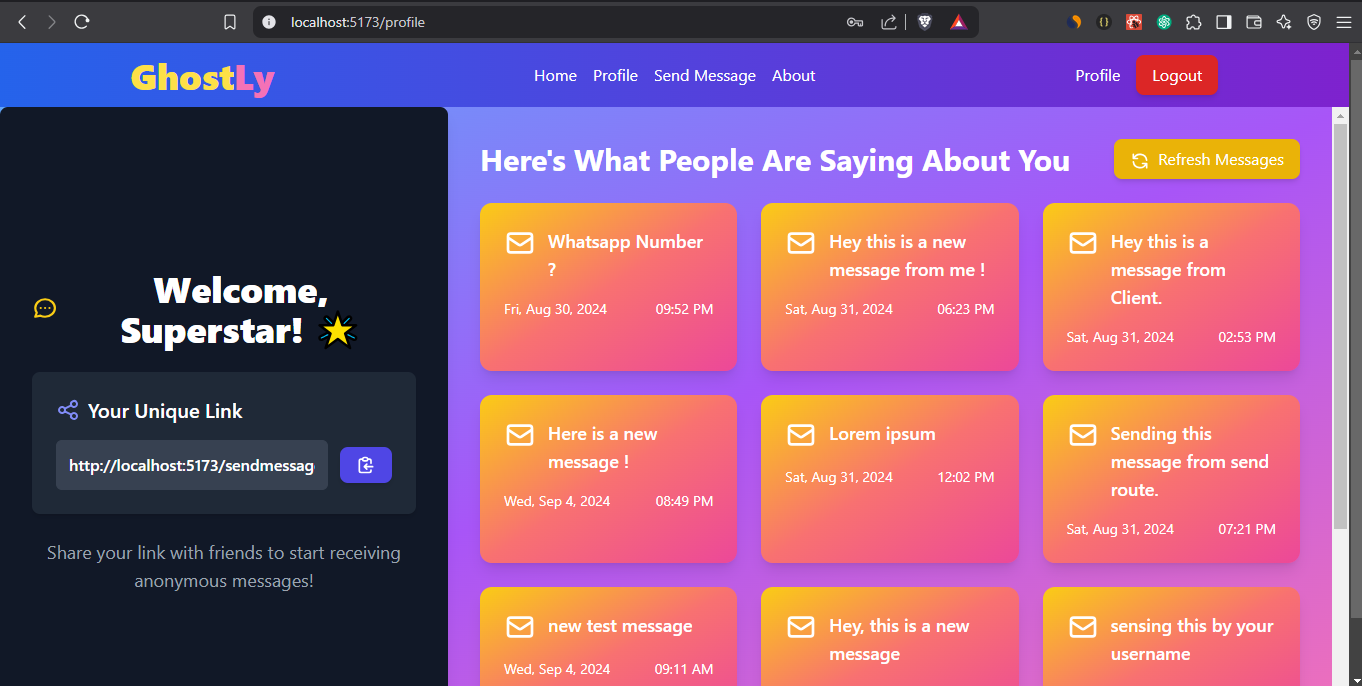Viewport: 1362px width, 686px height.
Task: Open the Brave wallet icon
Action: click(1254, 22)
